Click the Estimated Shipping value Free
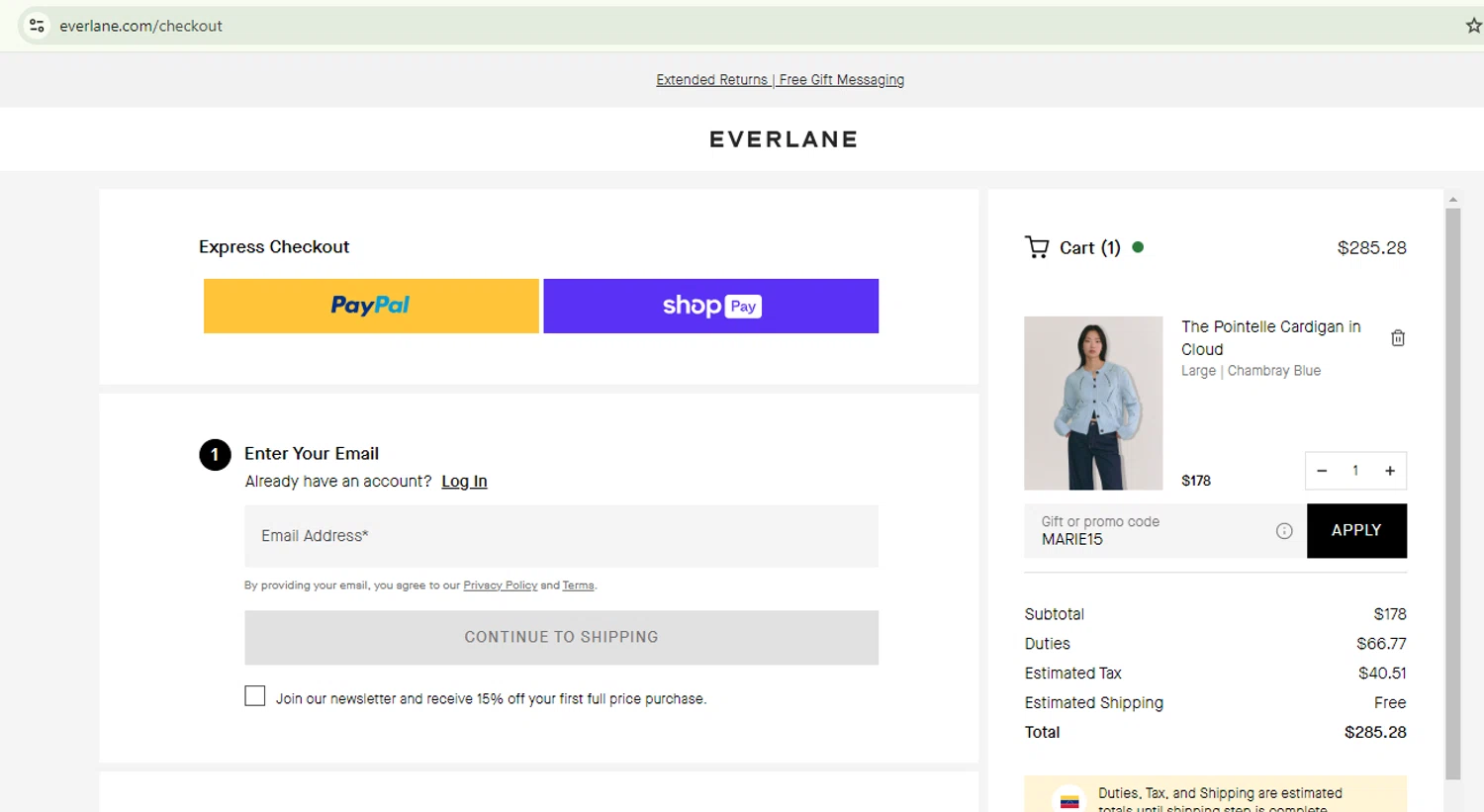The width and height of the screenshot is (1484, 812). (1390, 703)
